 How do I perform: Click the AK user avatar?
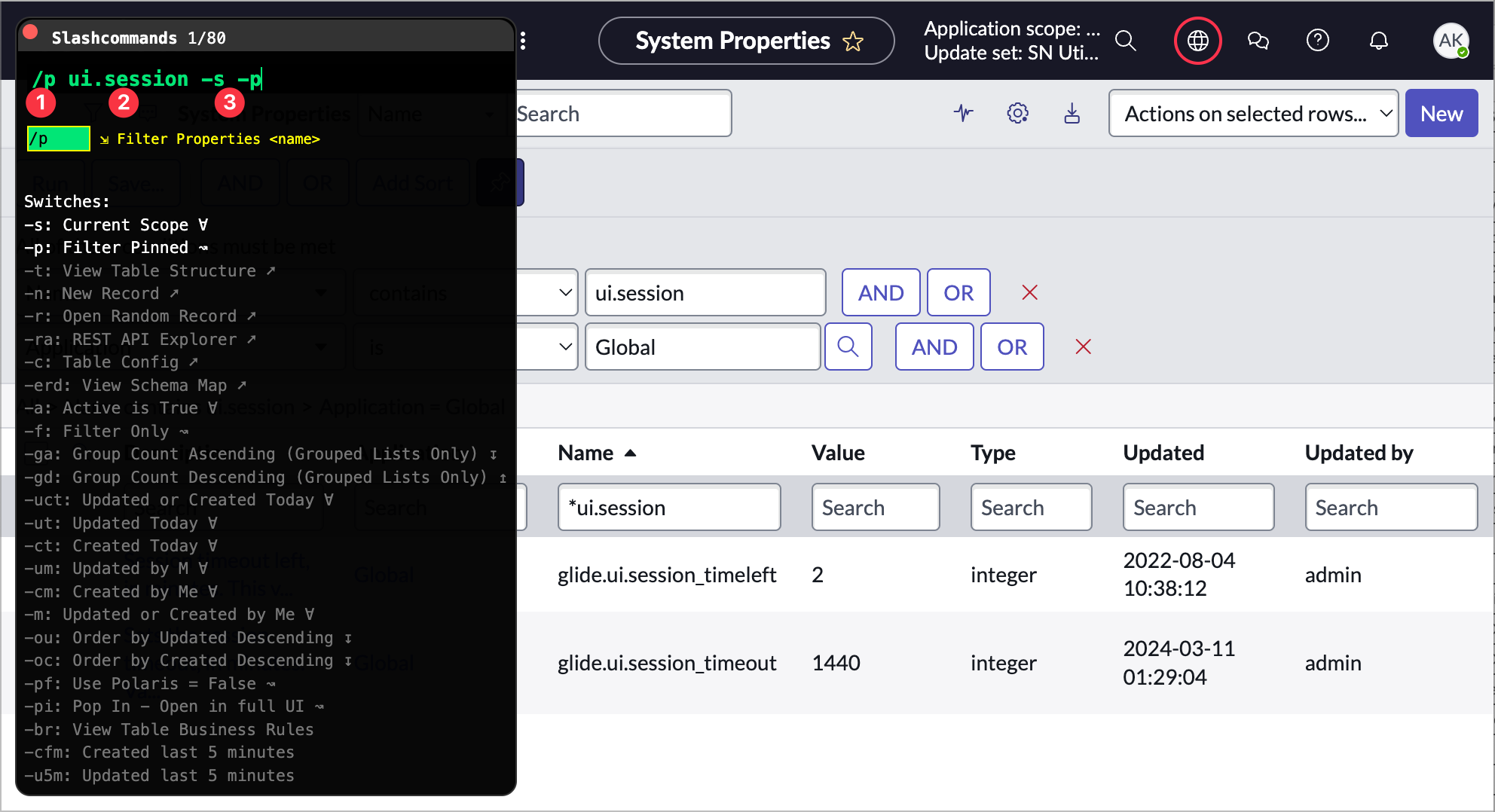pyautogui.click(x=1451, y=41)
